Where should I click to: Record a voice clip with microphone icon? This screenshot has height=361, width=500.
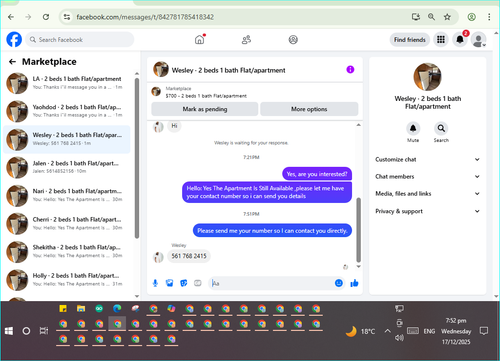155,283
